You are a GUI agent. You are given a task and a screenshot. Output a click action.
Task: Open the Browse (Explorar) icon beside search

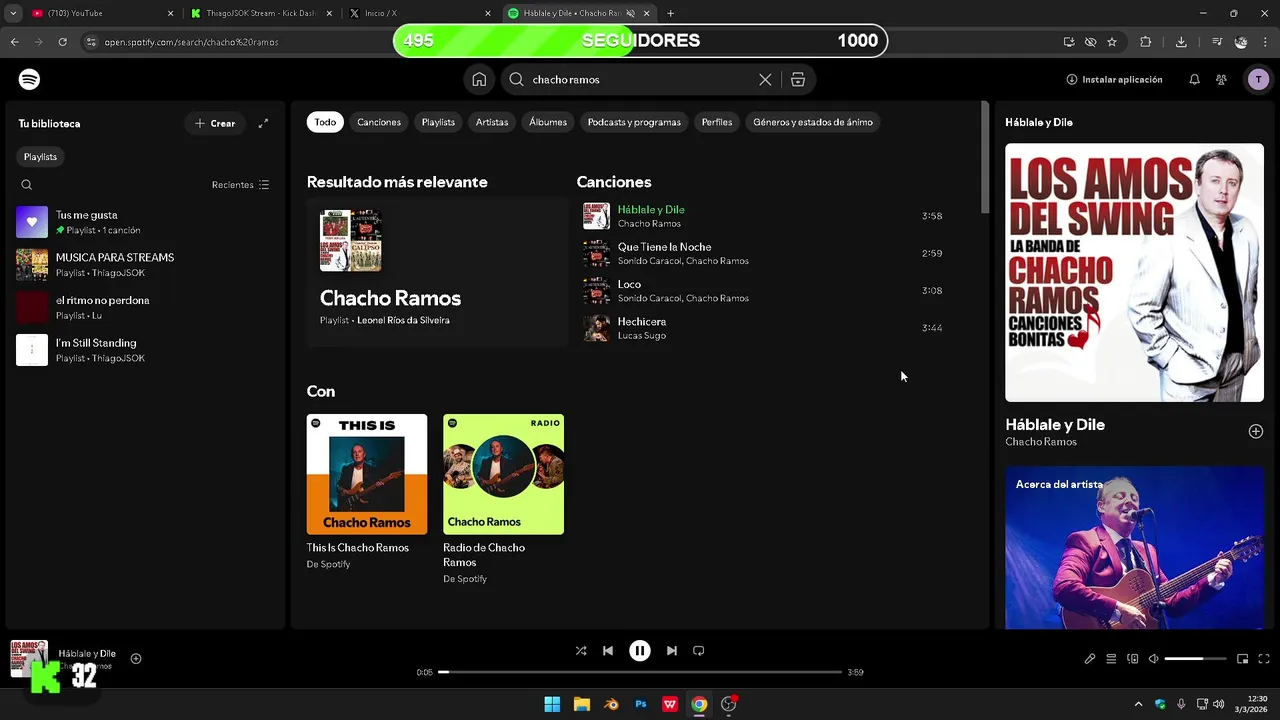tap(798, 79)
